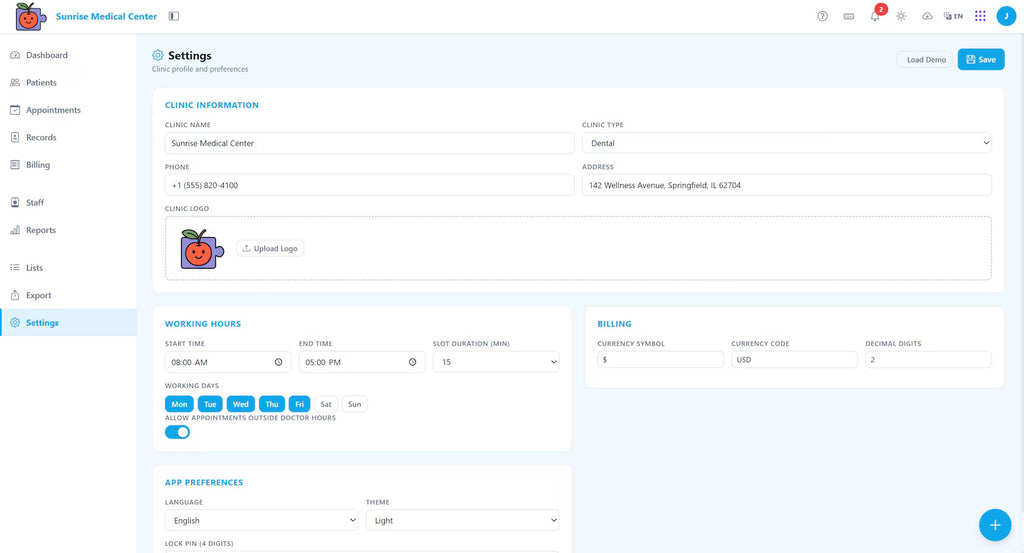1024x553 pixels.
Task: Click the Save button
Action: tap(981, 59)
